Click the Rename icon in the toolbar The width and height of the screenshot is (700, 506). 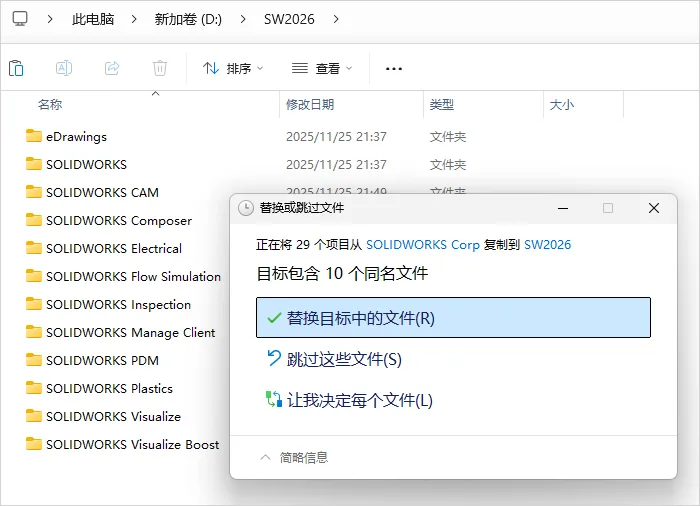click(x=64, y=68)
